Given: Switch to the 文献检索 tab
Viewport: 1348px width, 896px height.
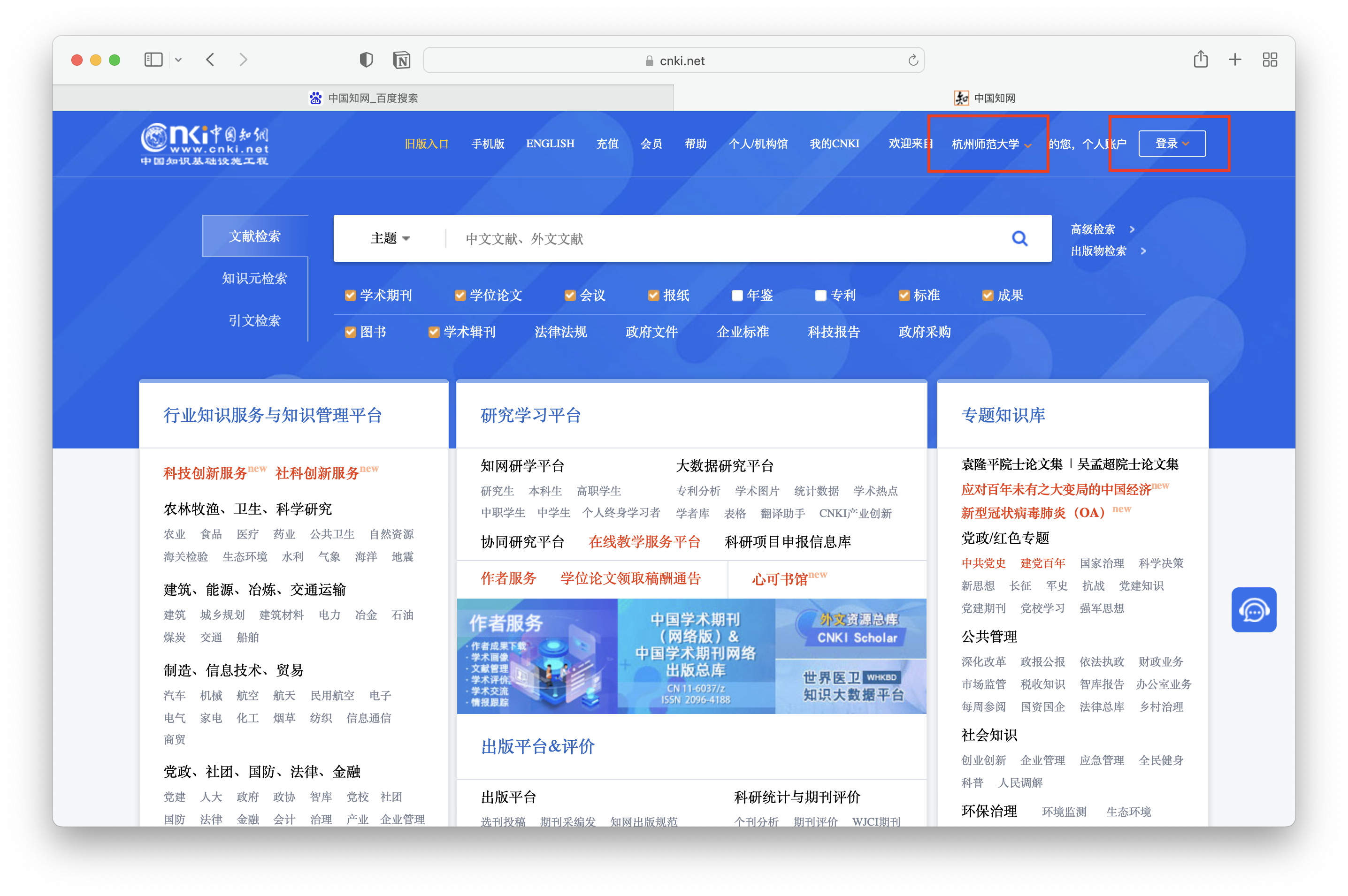Looking at the screenshot, I should pos(255,236).
